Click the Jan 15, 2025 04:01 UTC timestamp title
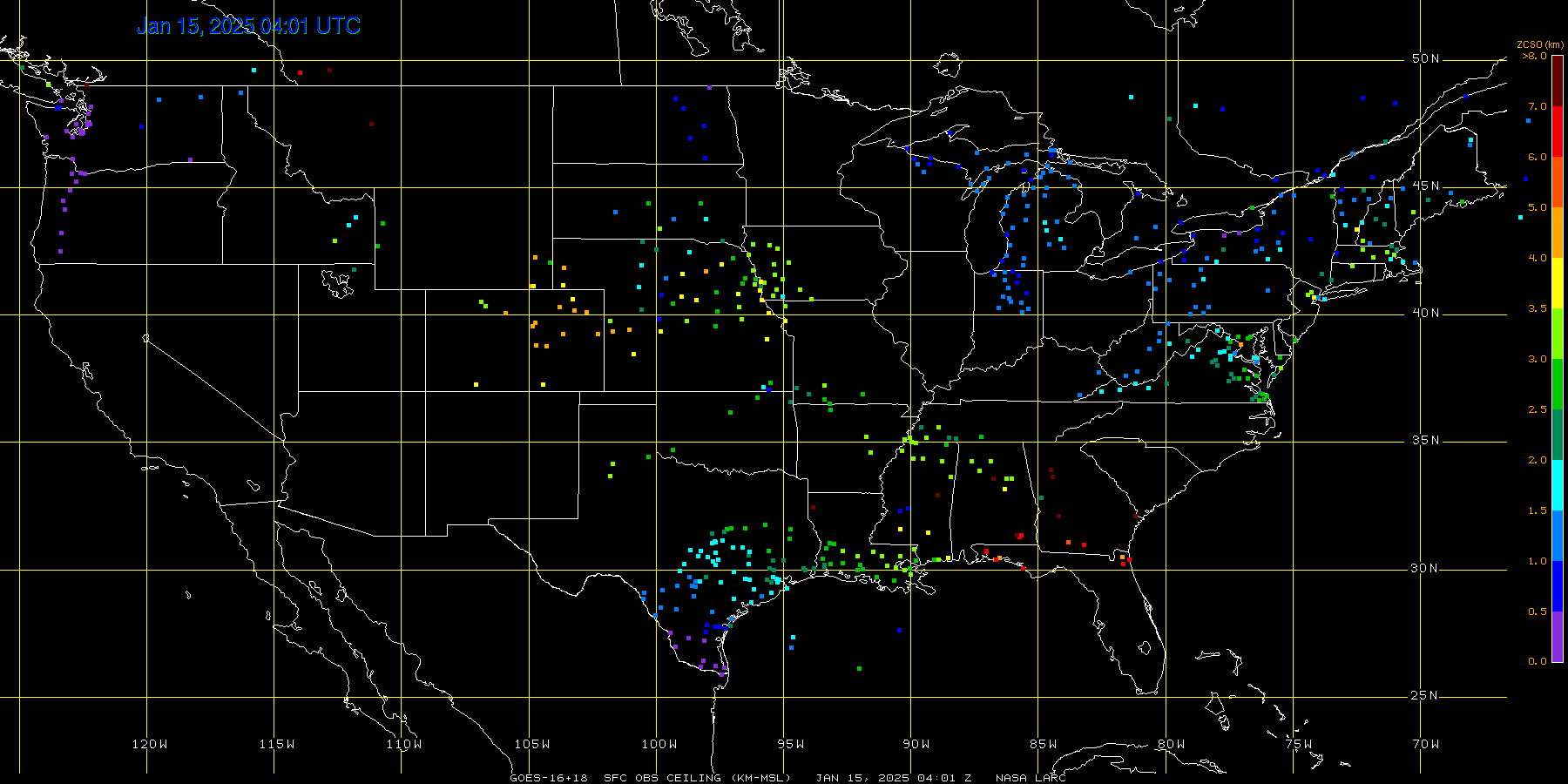This screenshot has width=1568, height=784. point(248,26)
